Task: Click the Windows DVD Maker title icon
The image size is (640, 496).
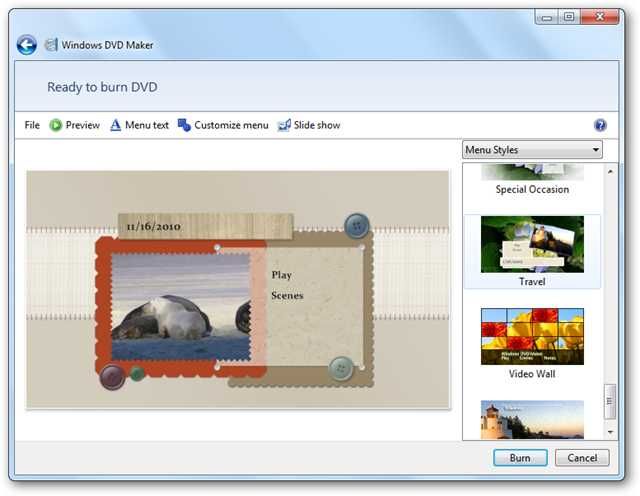Action: pos(51,44)
